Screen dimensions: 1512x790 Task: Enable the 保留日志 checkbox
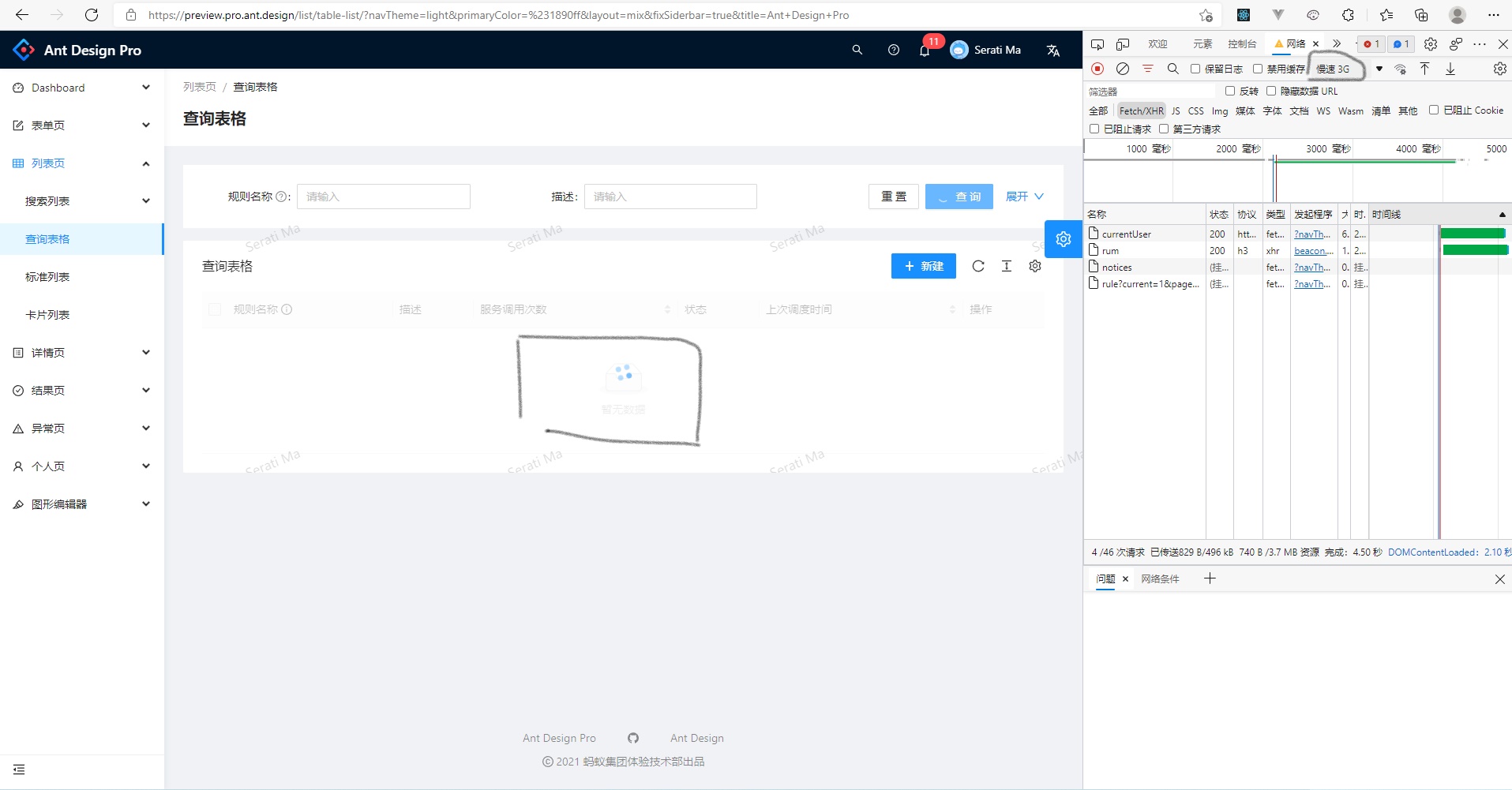[1195, 69]
